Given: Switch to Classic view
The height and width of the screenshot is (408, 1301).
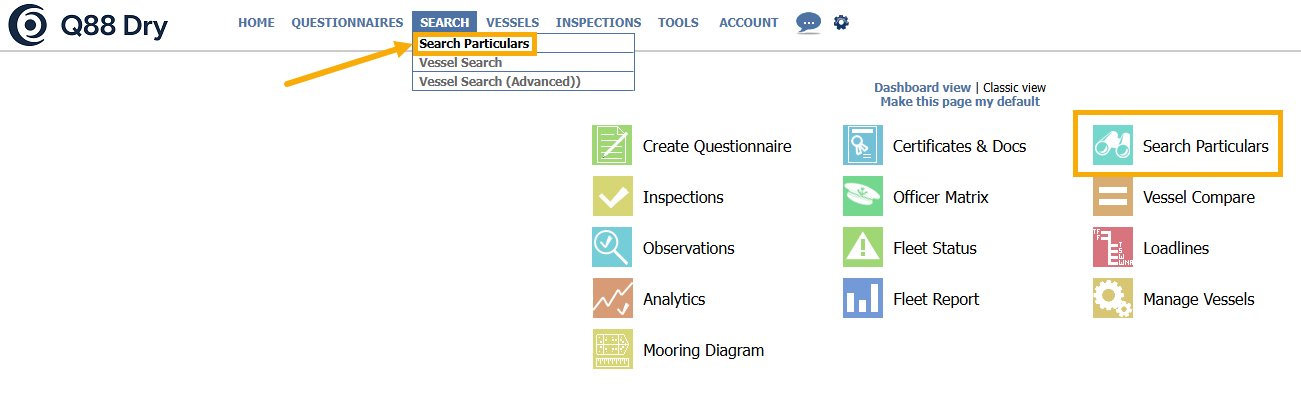Looking at the screenshot, I should (1014, 88).
